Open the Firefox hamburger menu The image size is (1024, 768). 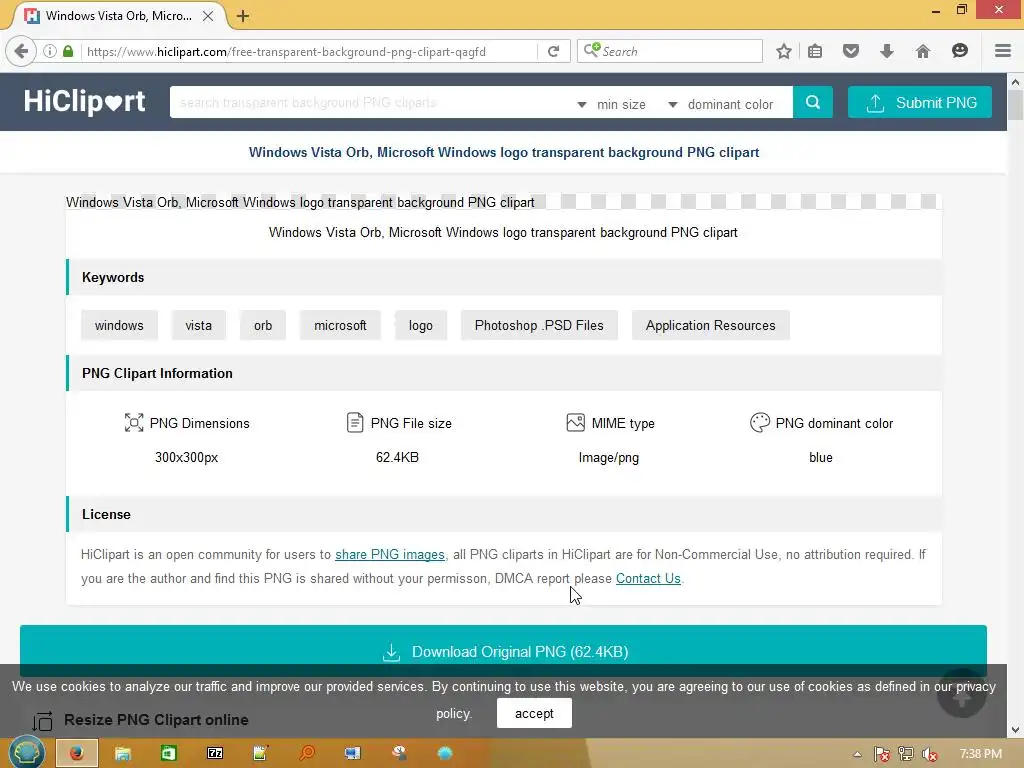pos(1002,51)
